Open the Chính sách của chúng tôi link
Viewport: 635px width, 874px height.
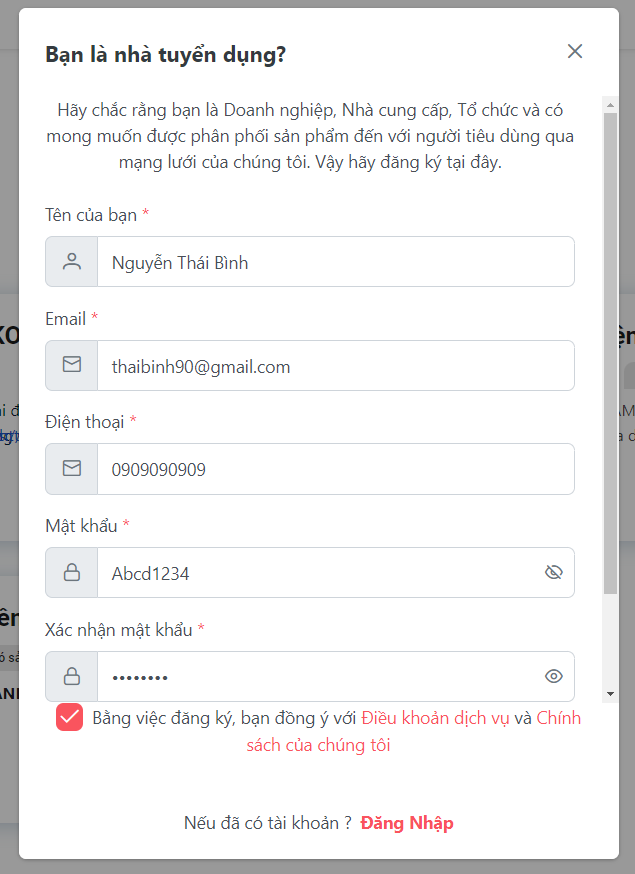[414, 731]
